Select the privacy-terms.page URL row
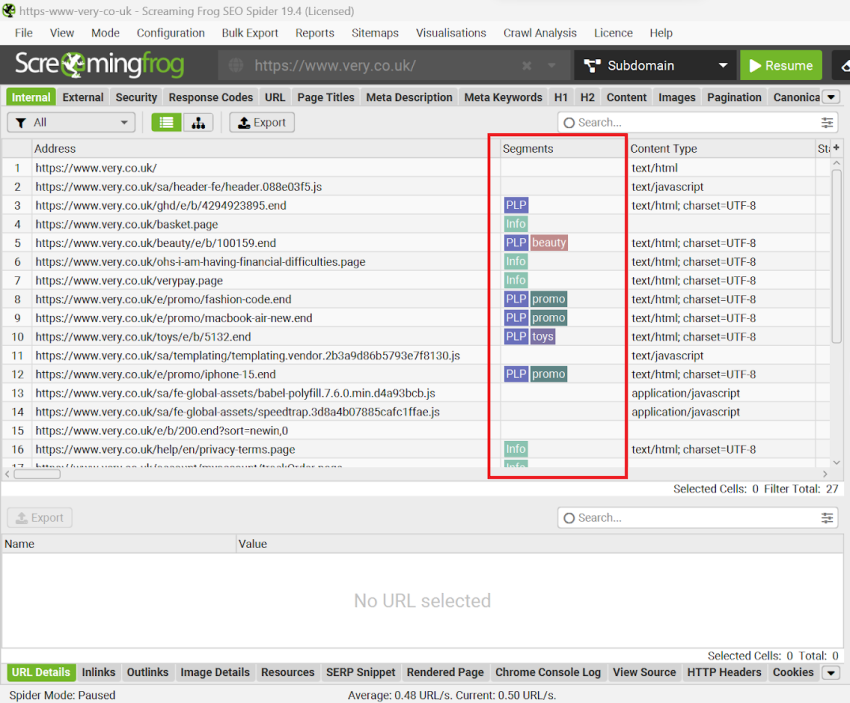 pyautogui.click(x=415, y=449)
